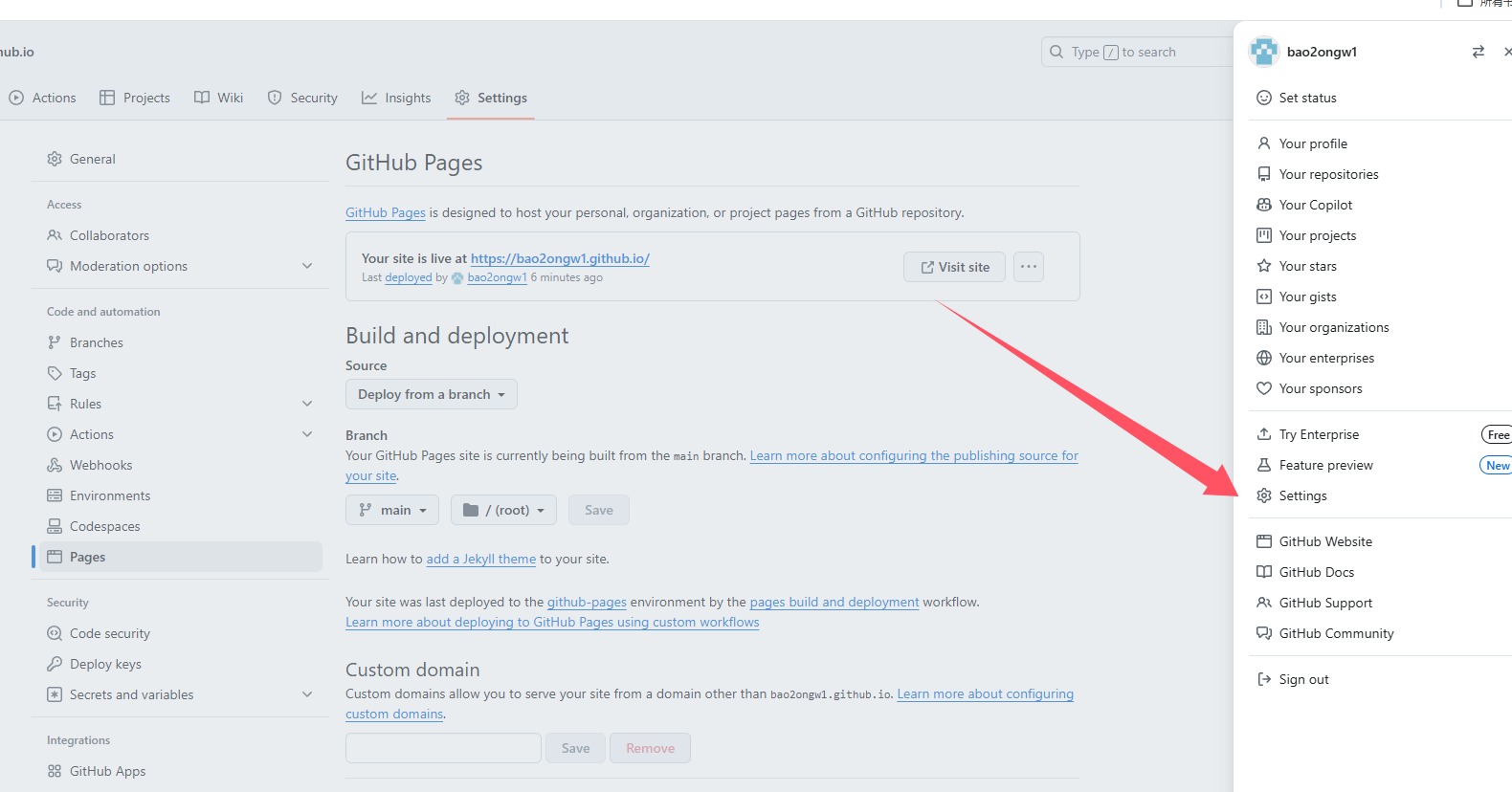Expand the Moderation options section
The height and width of the screenshot is (792, 1512).
tap(307, 266)
